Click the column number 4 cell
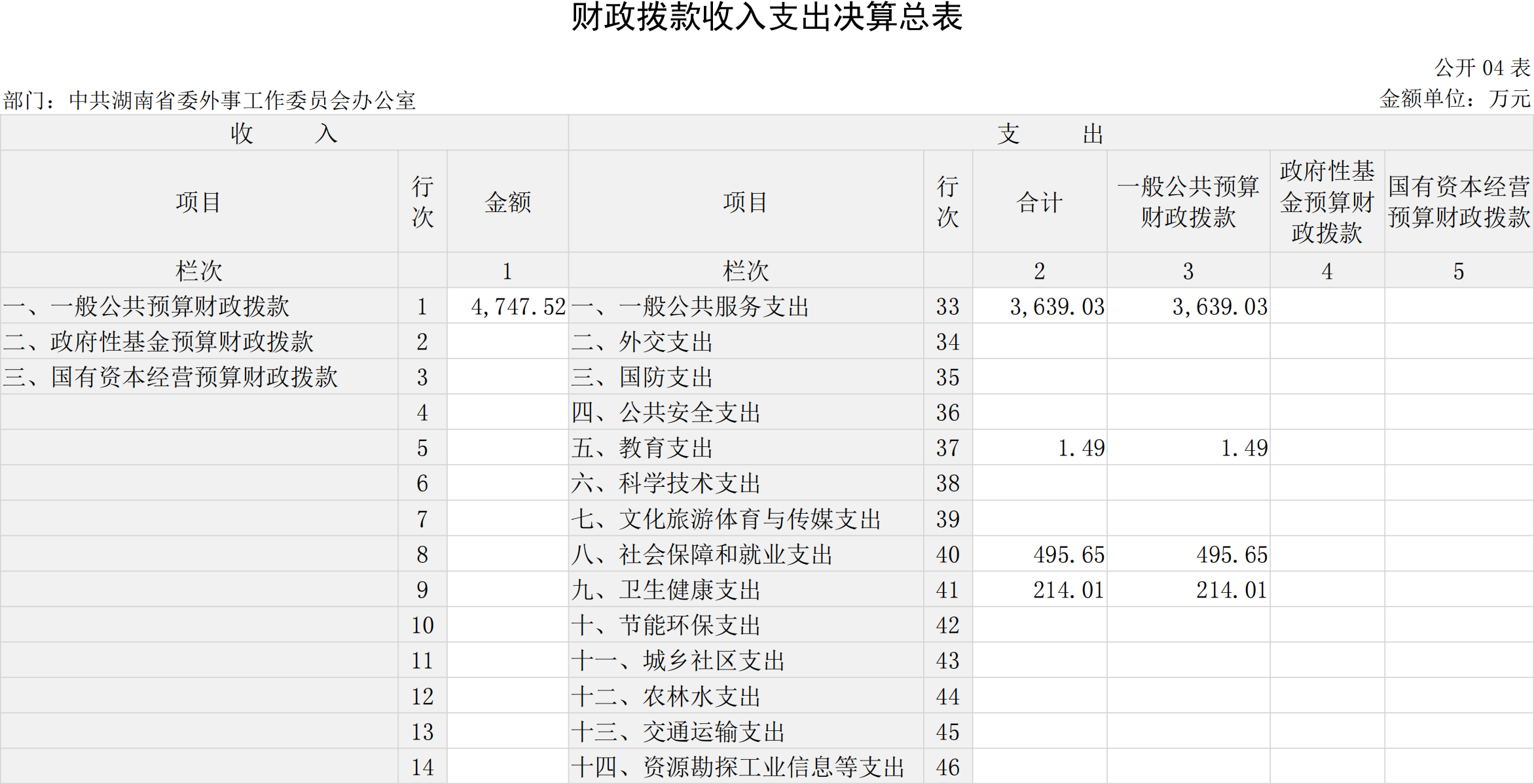The height and width of the screenshot is (784, 1534). click(1327, 270)
